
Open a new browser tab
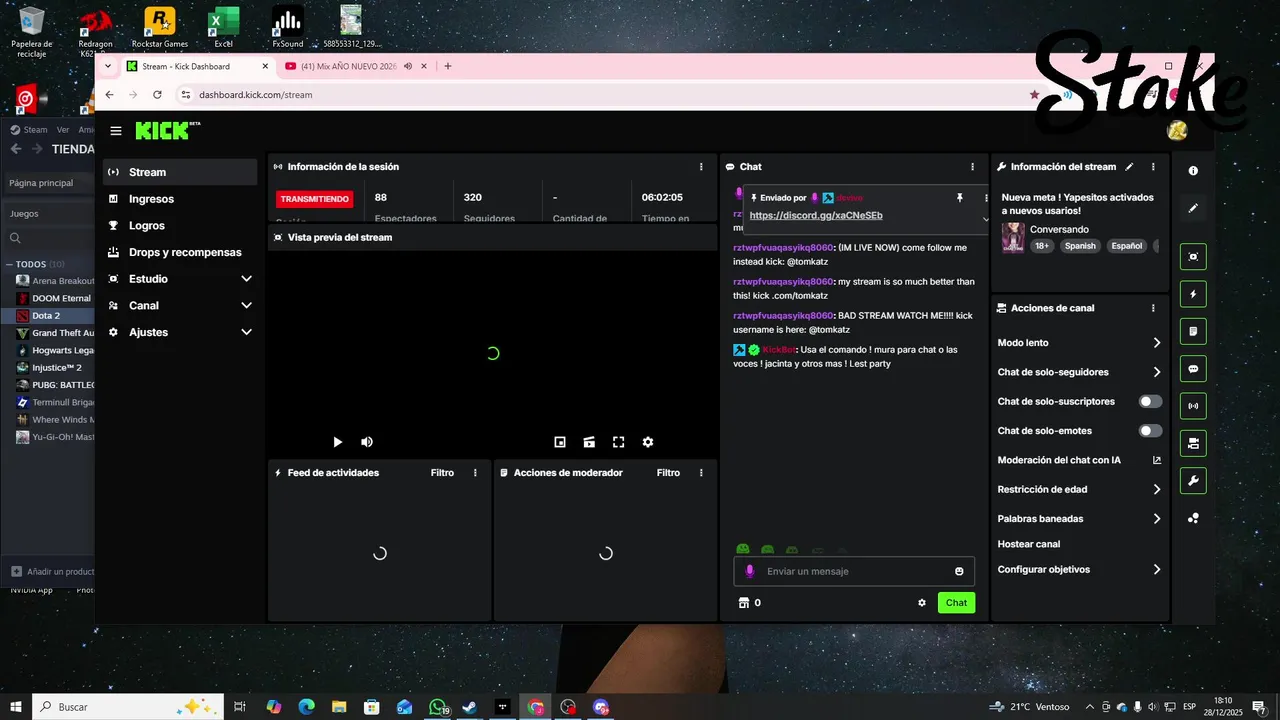[x=447, y=66]
